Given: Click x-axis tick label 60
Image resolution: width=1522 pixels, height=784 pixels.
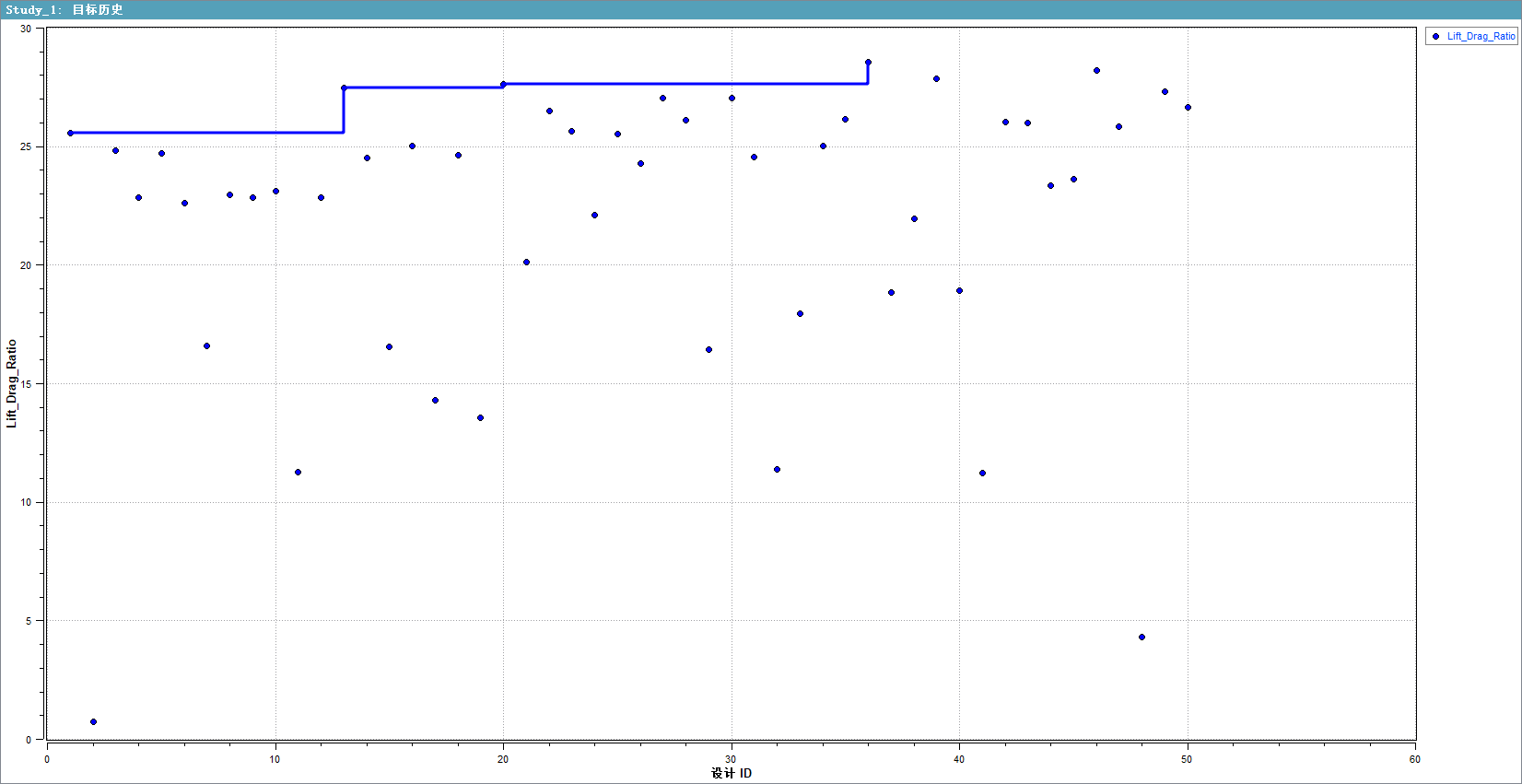Looking at the screenshot, I should 1415,759.
